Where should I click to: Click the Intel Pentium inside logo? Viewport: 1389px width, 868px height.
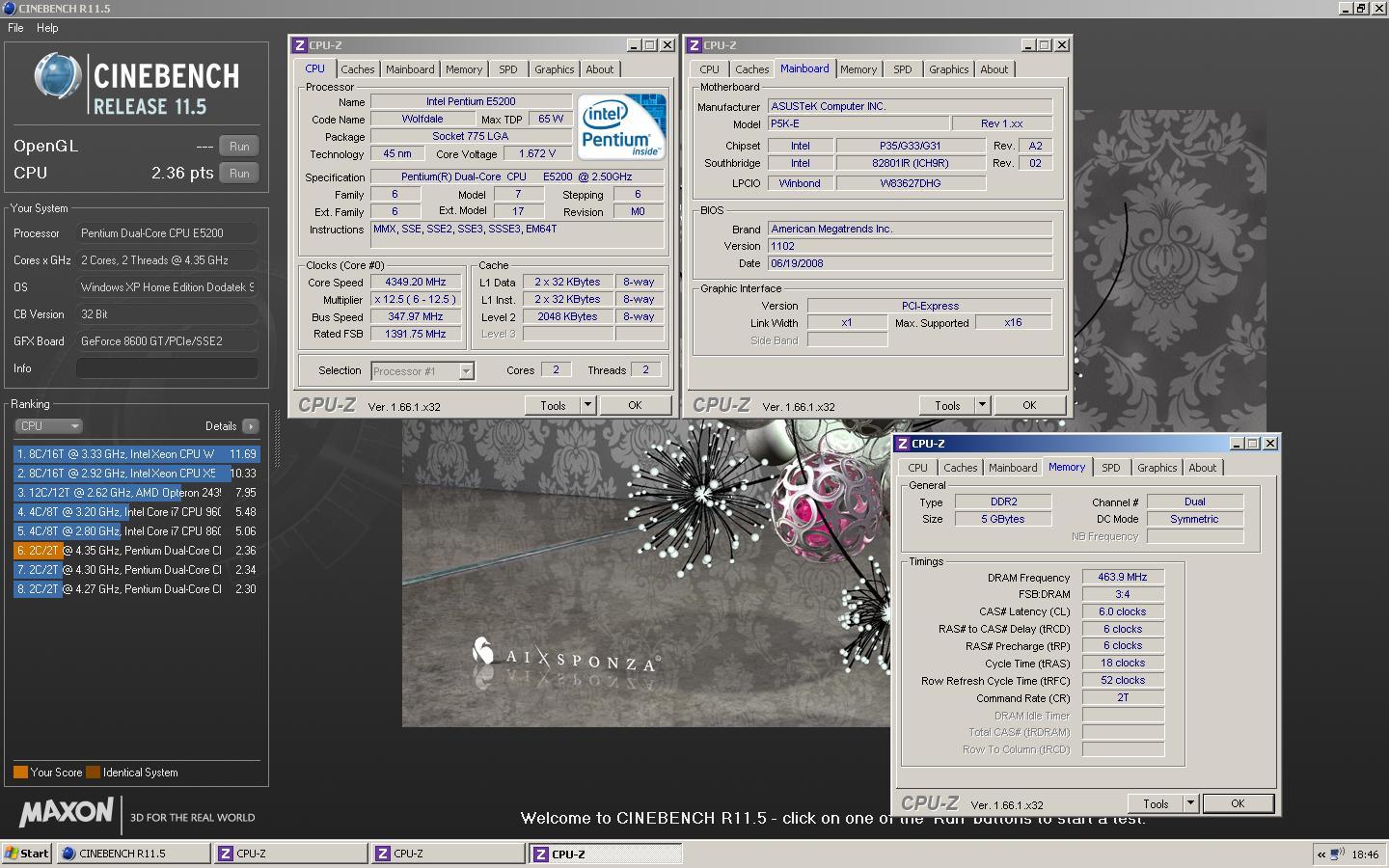(622, 126)
